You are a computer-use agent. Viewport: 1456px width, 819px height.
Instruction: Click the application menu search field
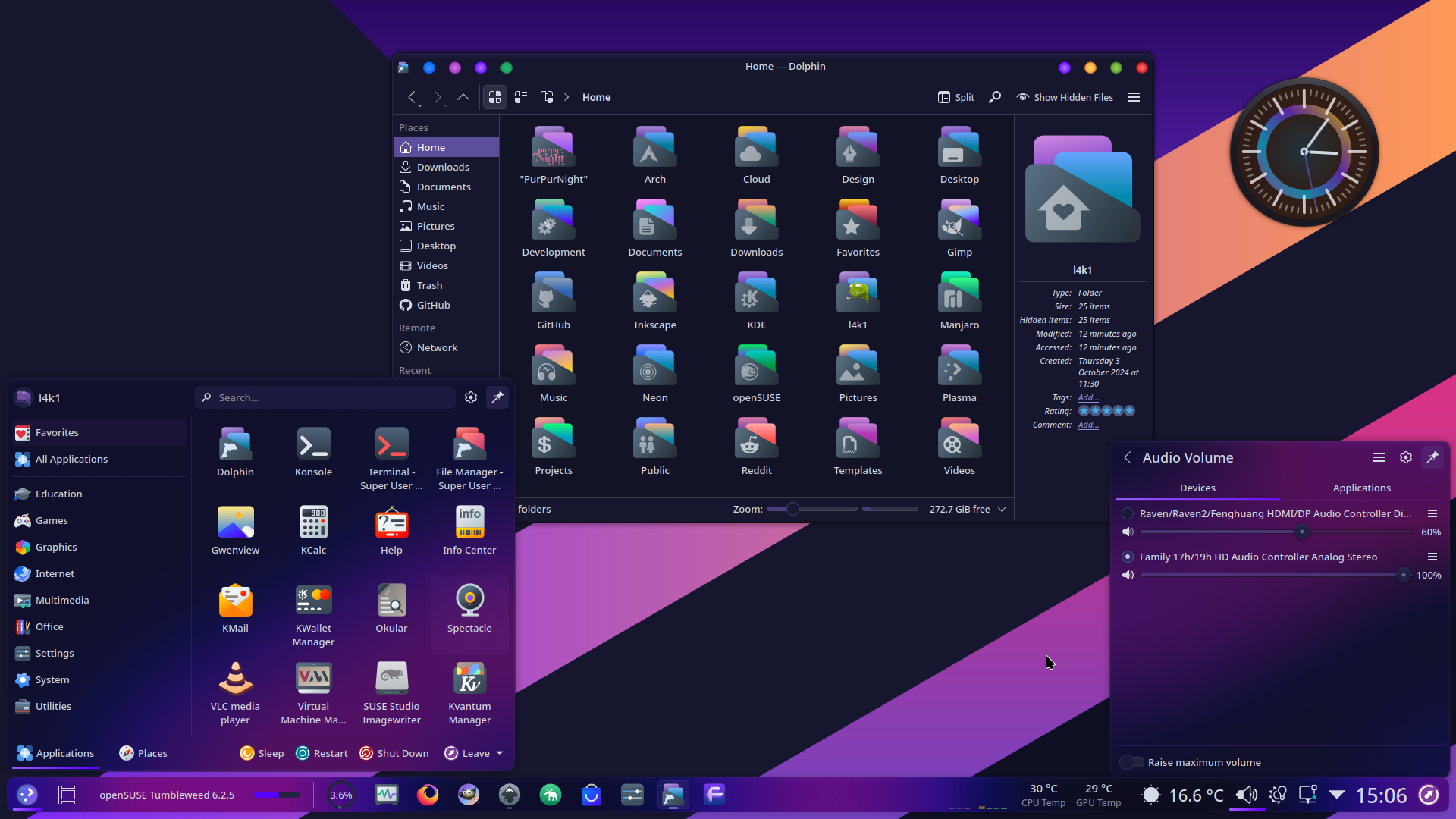325,397
